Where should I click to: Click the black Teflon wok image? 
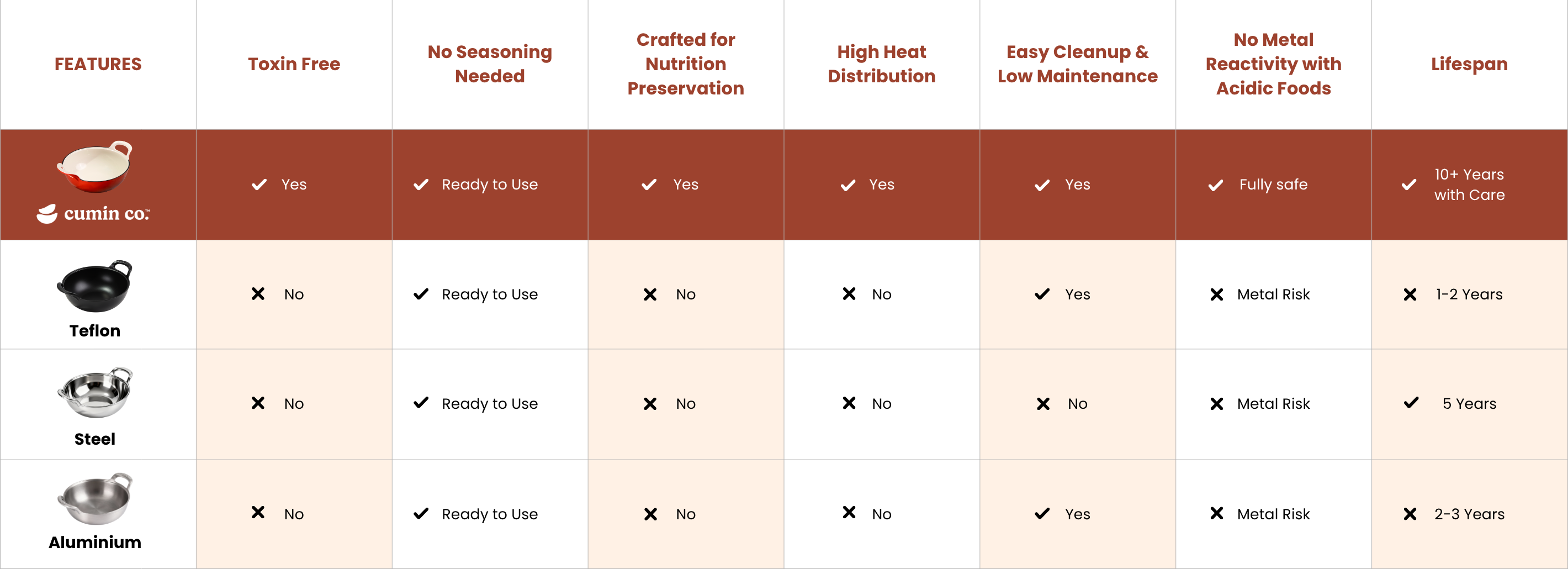click(x=94, y=285)
